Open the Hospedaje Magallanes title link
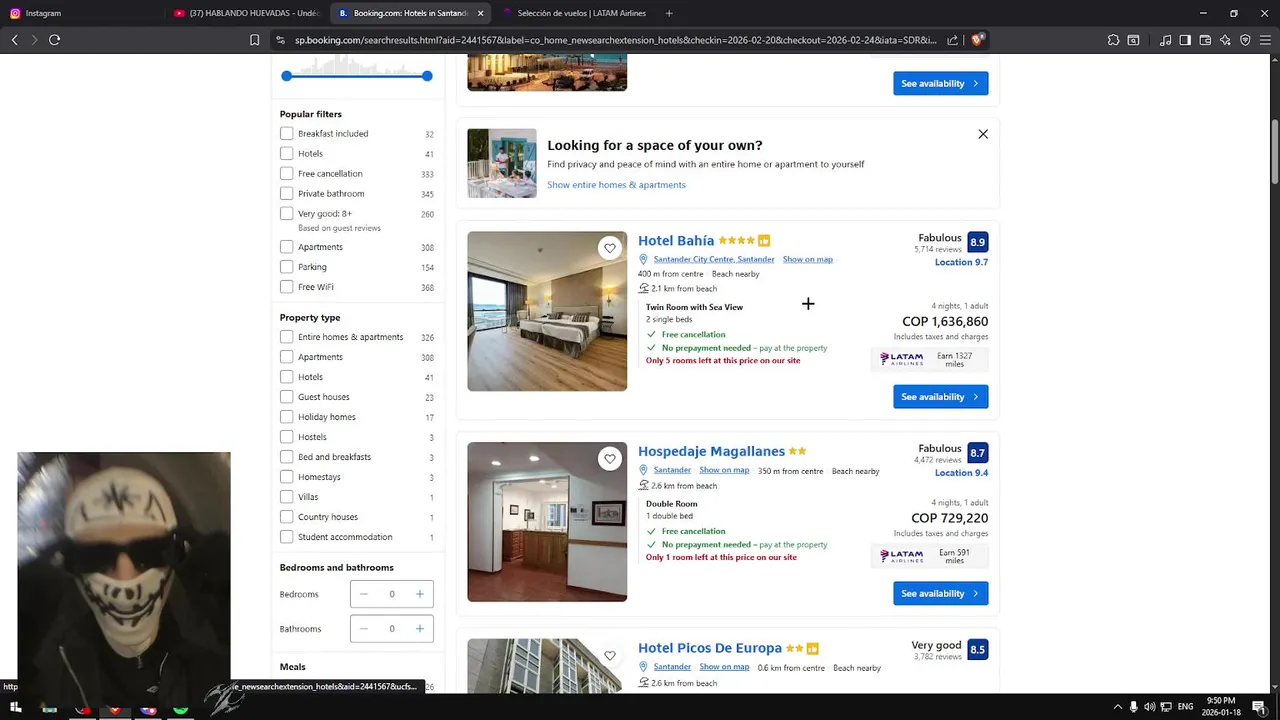The width and height of the screenshot is (1280, 720). point(711,452)
